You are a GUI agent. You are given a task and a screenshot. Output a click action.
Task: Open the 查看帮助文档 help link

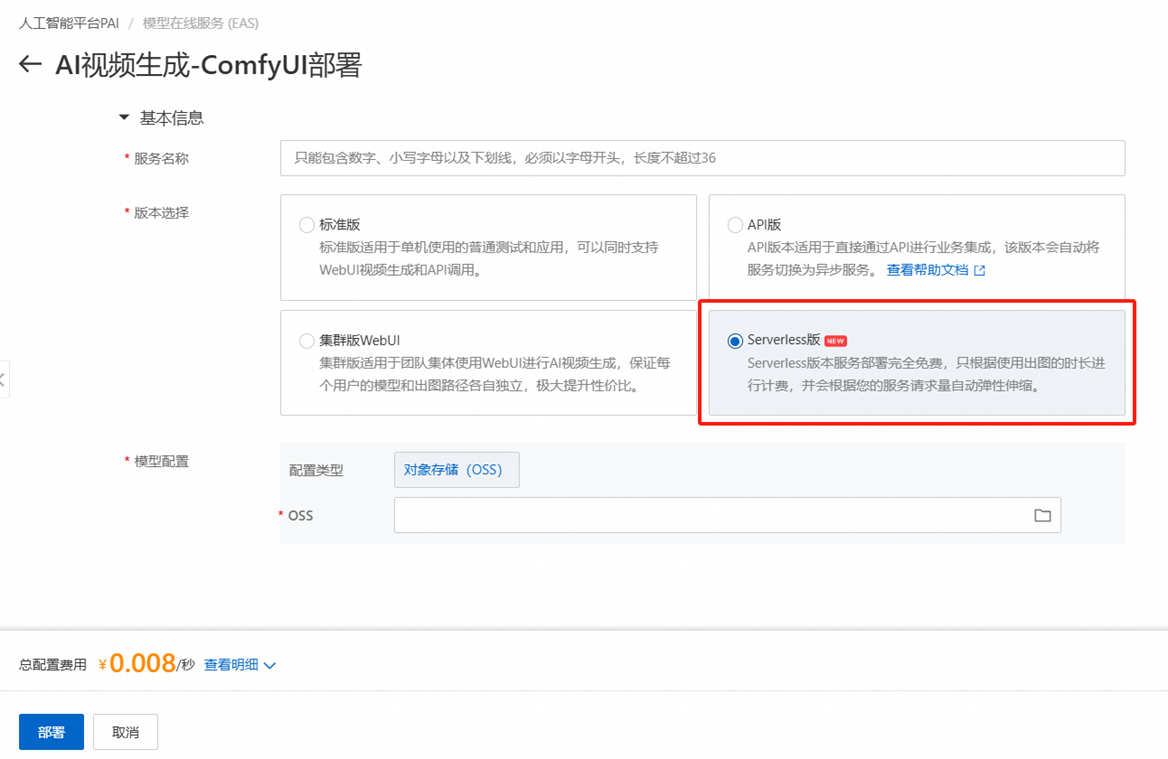(927, 270)
